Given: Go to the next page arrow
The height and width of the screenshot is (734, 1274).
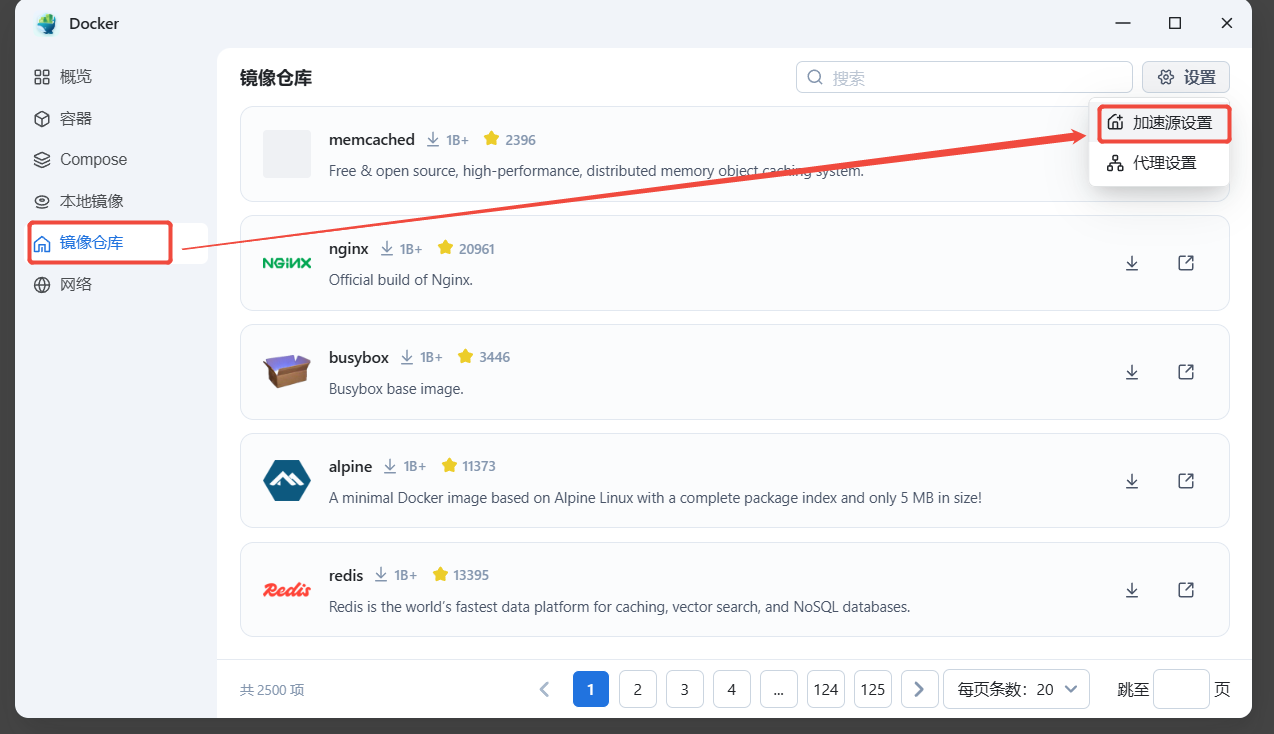Looking at the screenshot, I should point(919,689).
